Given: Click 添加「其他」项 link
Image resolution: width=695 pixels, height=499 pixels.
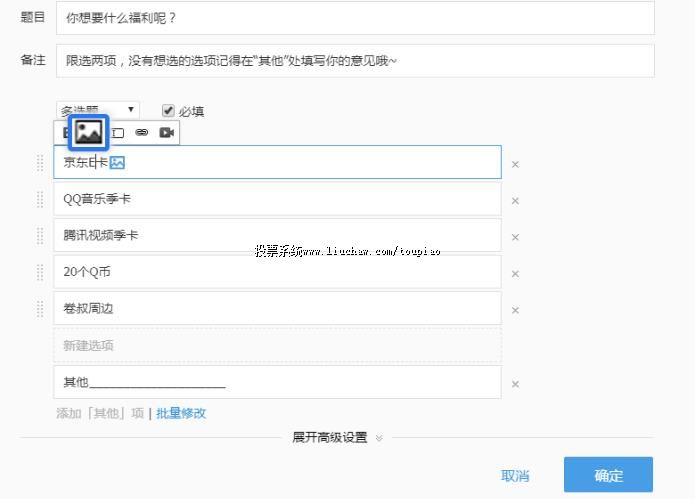Looking at the screenshot, I should pos(100,413).
